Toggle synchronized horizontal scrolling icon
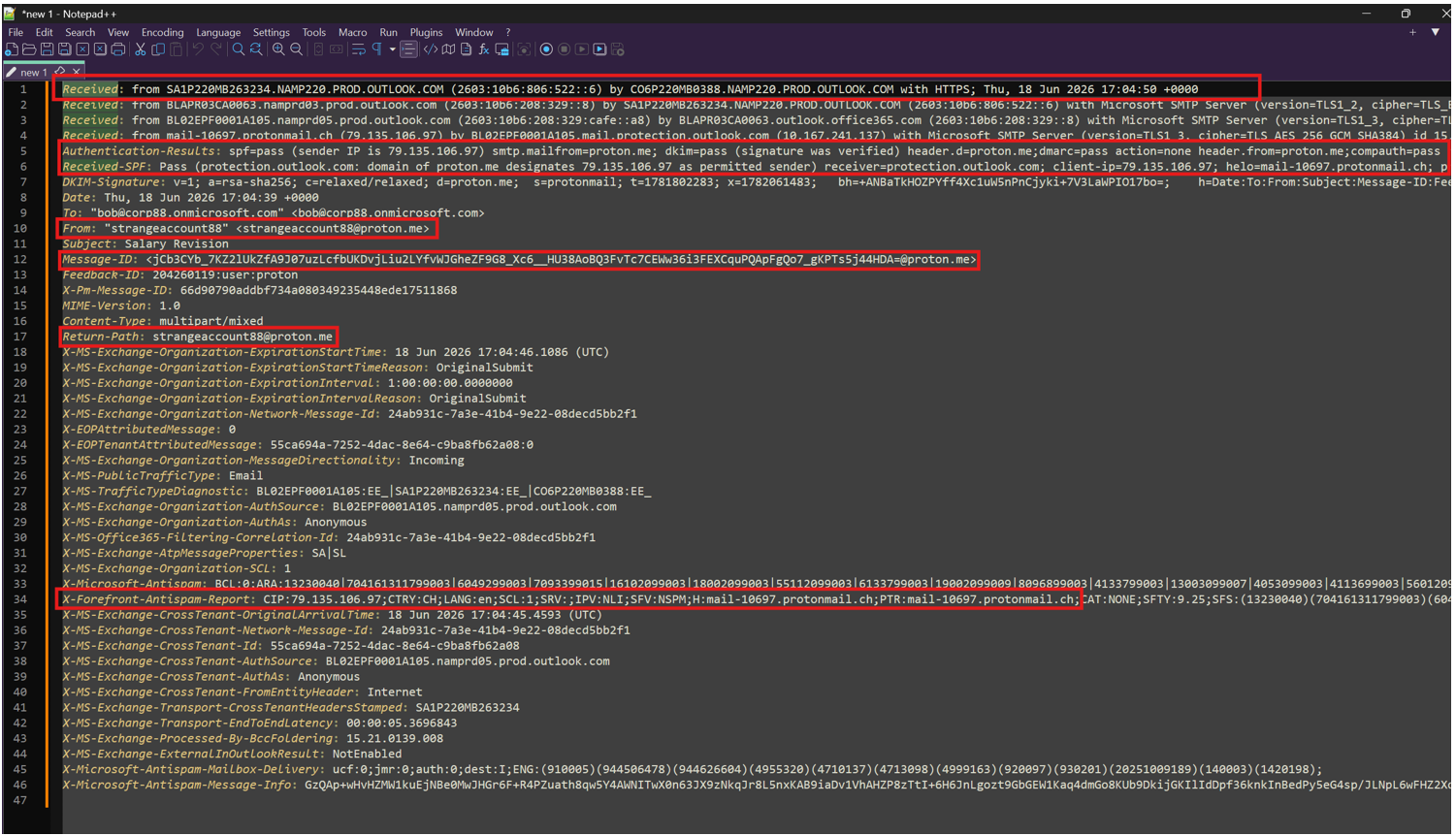This screenshot has width=1456, height=836. 337,49
